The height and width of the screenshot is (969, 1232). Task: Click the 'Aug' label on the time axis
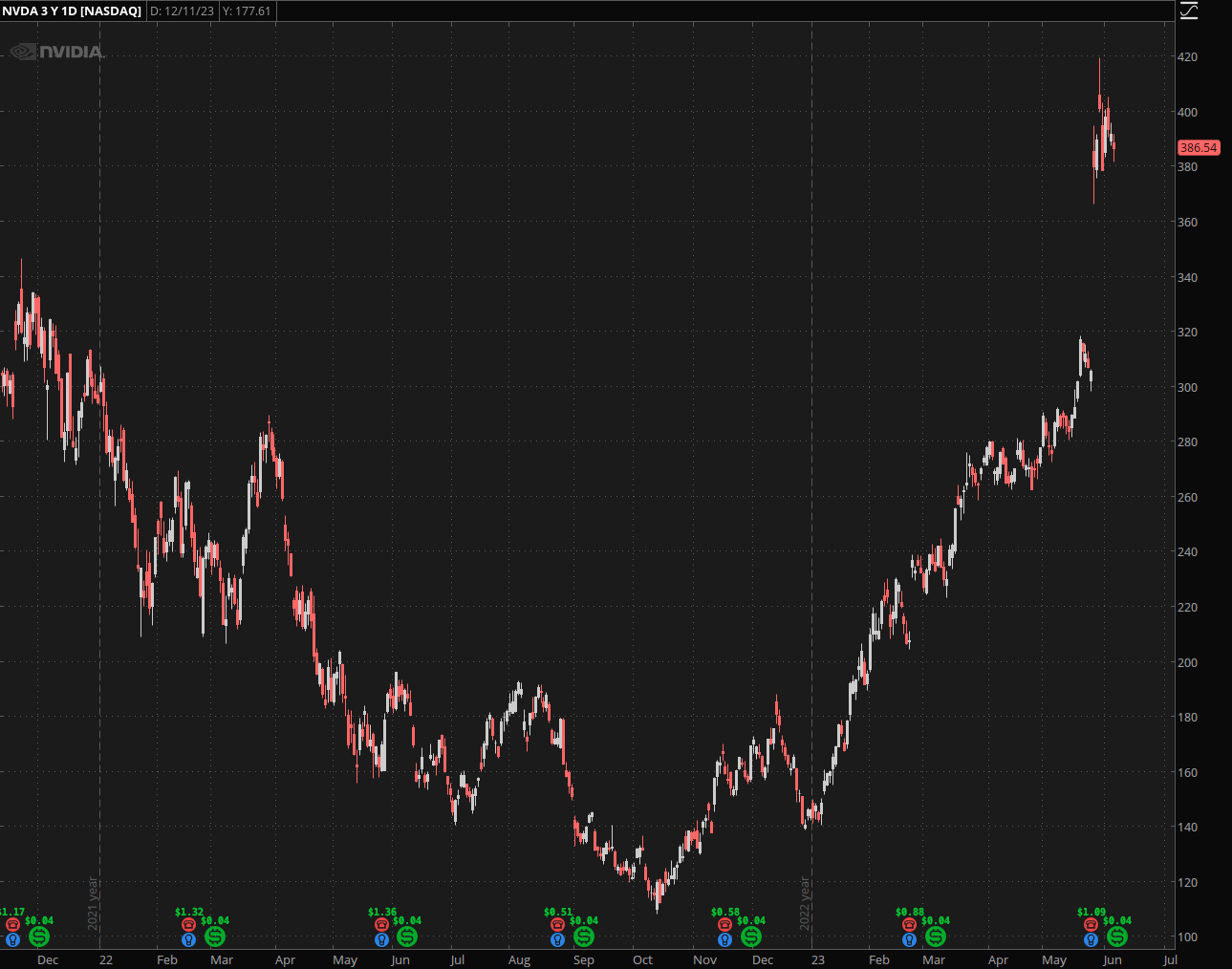tap(519, 960)
